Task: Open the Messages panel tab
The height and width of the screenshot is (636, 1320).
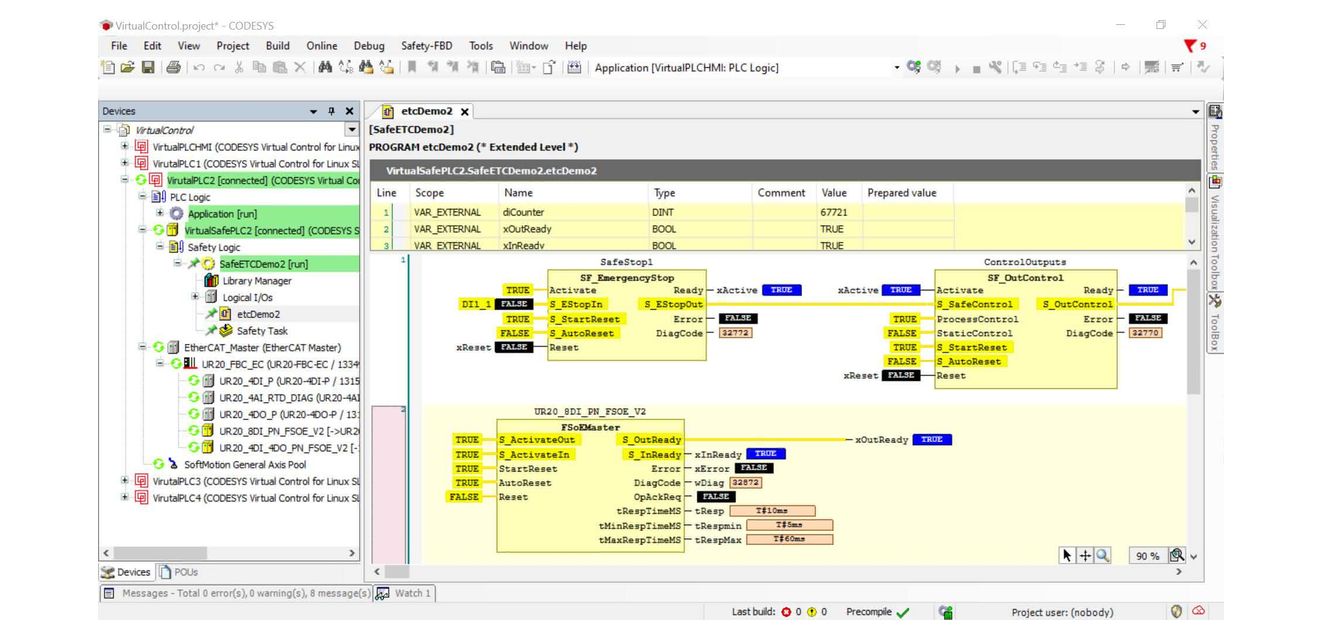Action: (236, 593)
